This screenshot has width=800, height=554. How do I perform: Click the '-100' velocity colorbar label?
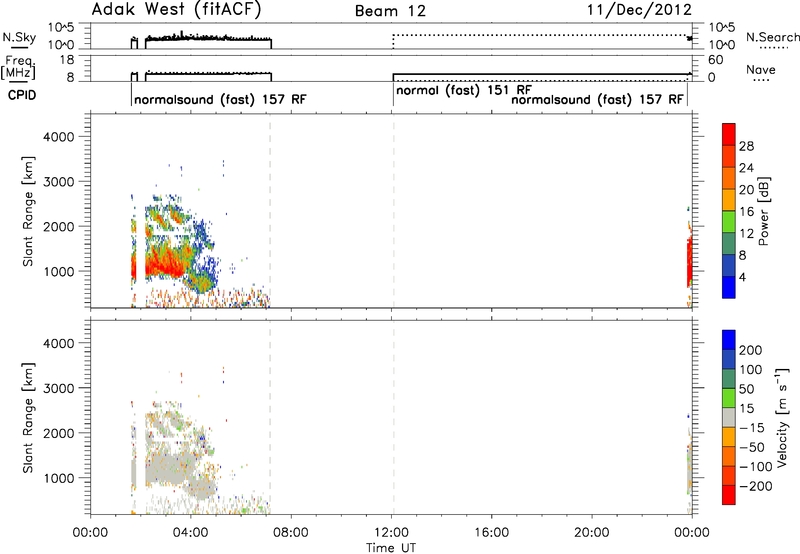pos(755,467)
